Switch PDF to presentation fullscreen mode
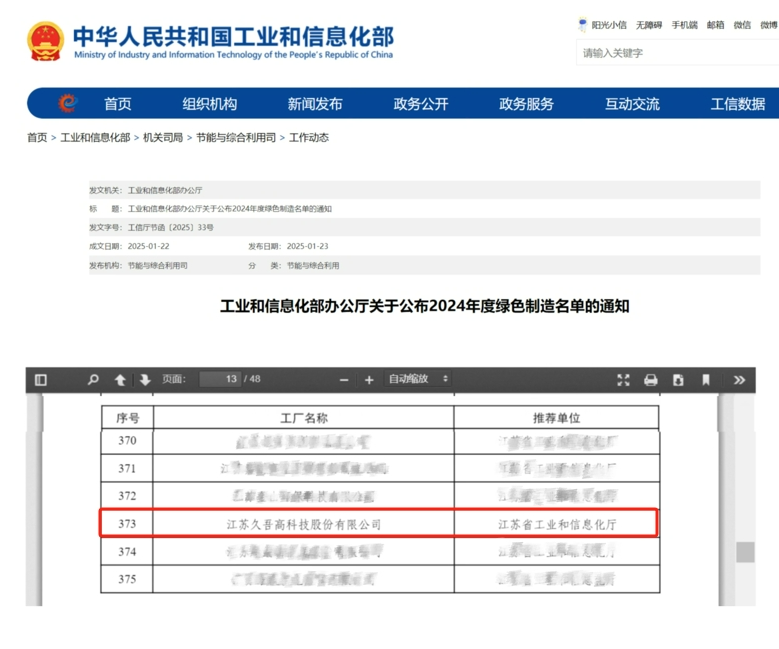 pyautogui.click(x=623, y=380)
